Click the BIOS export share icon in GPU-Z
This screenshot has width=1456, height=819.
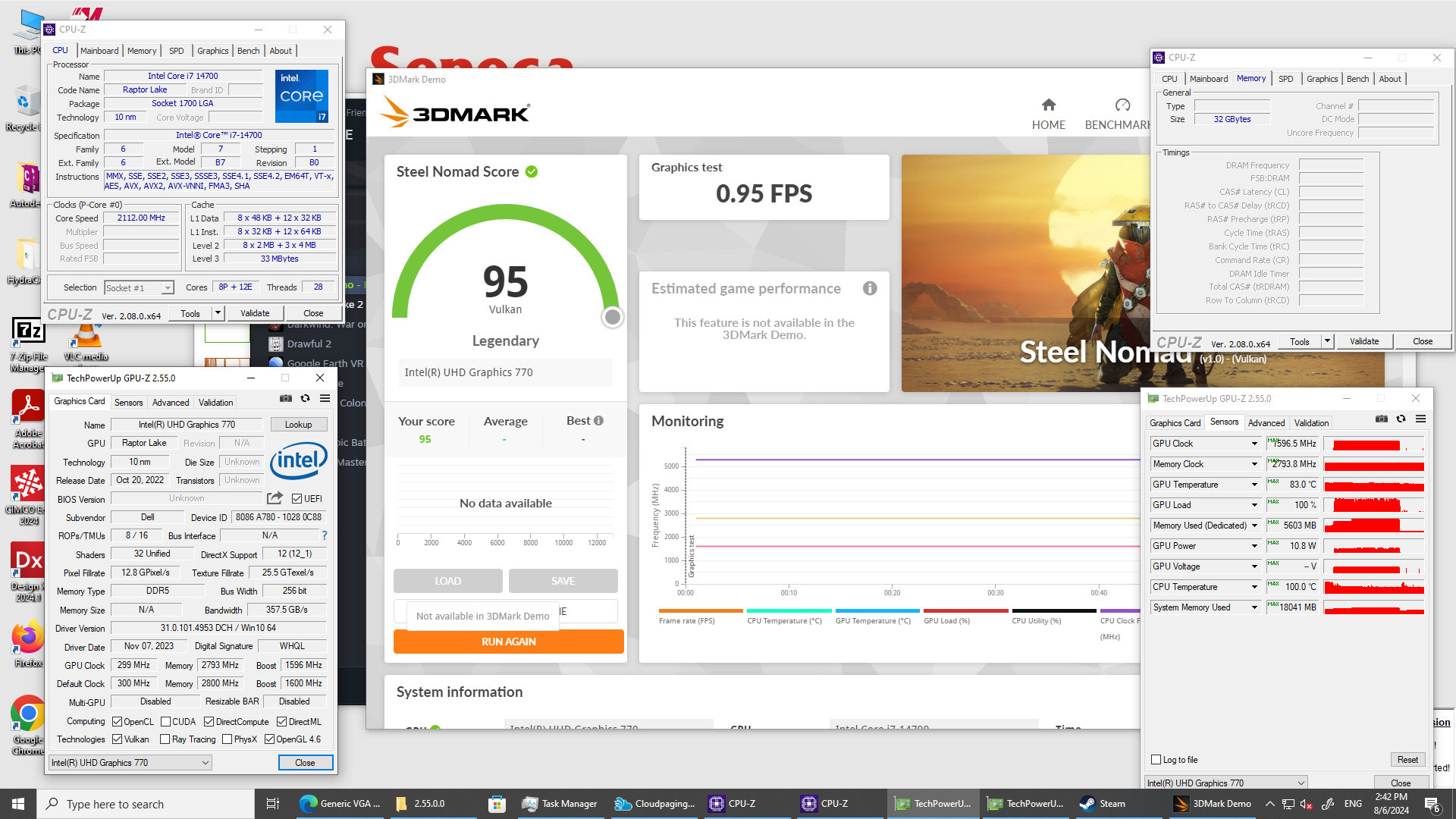tap(275, 498)
